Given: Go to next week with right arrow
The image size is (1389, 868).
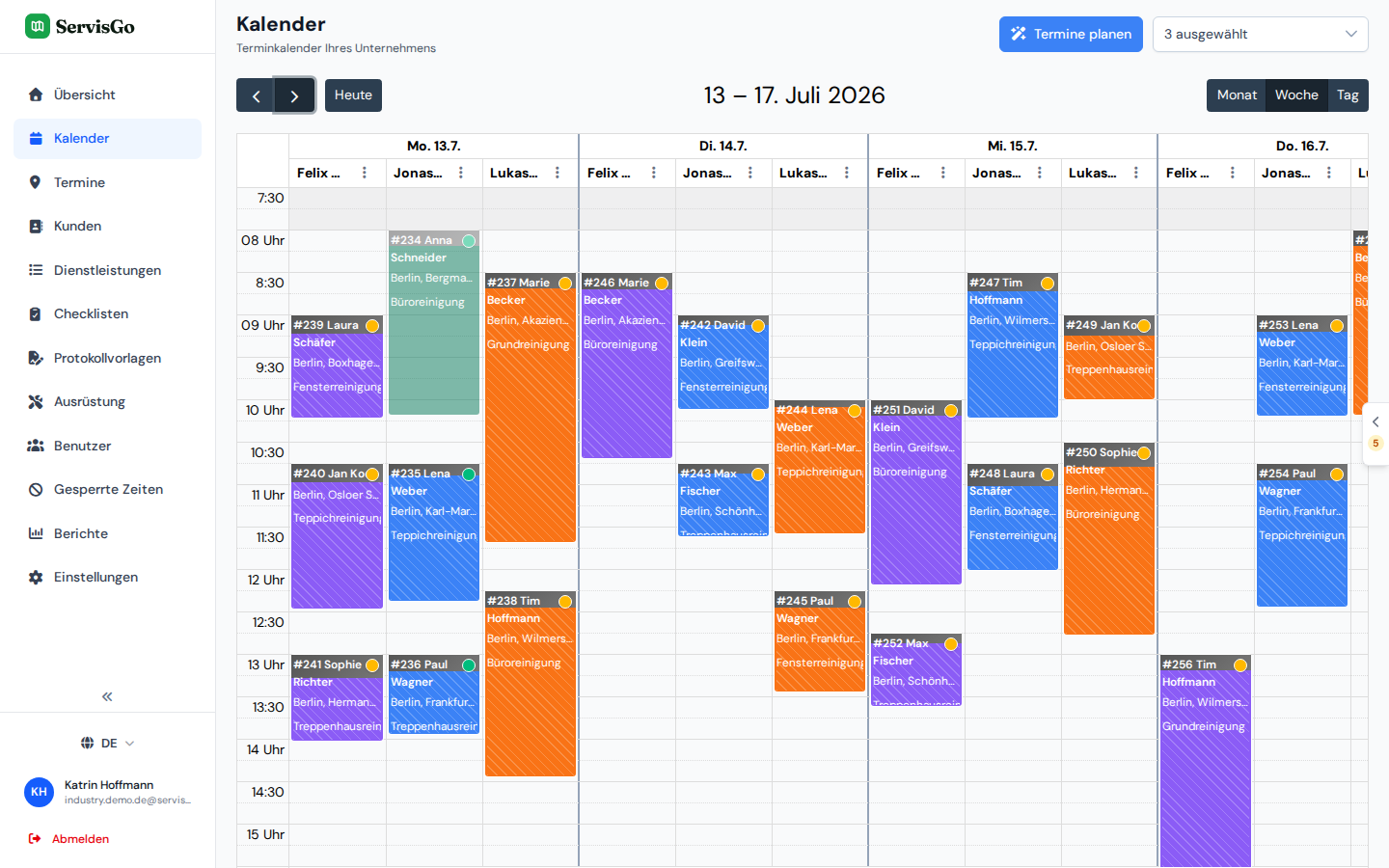Looking at the screenshot, I should 295,95.
